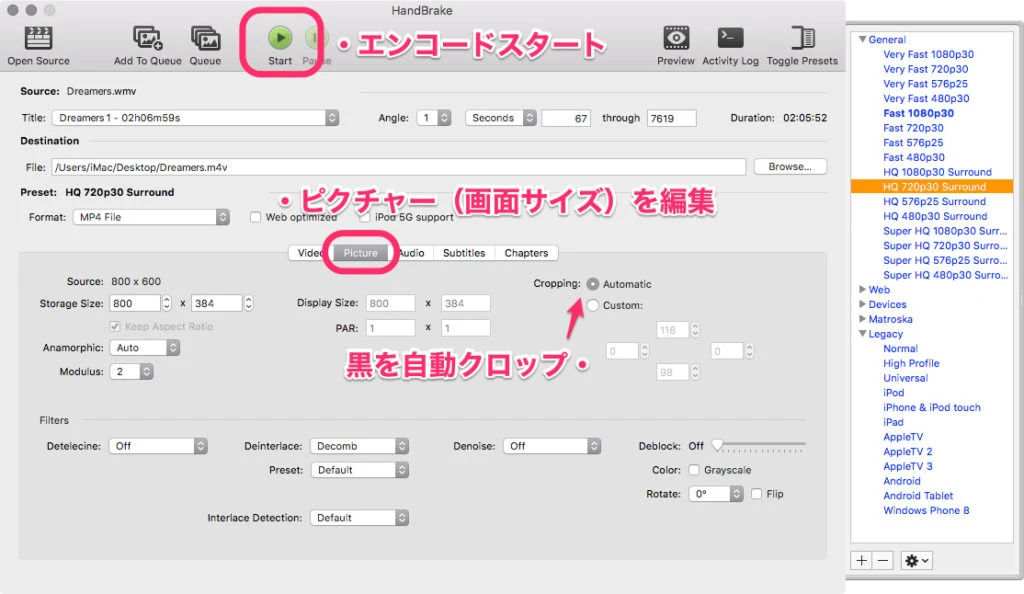Open the Modulus dropdown

131,371
